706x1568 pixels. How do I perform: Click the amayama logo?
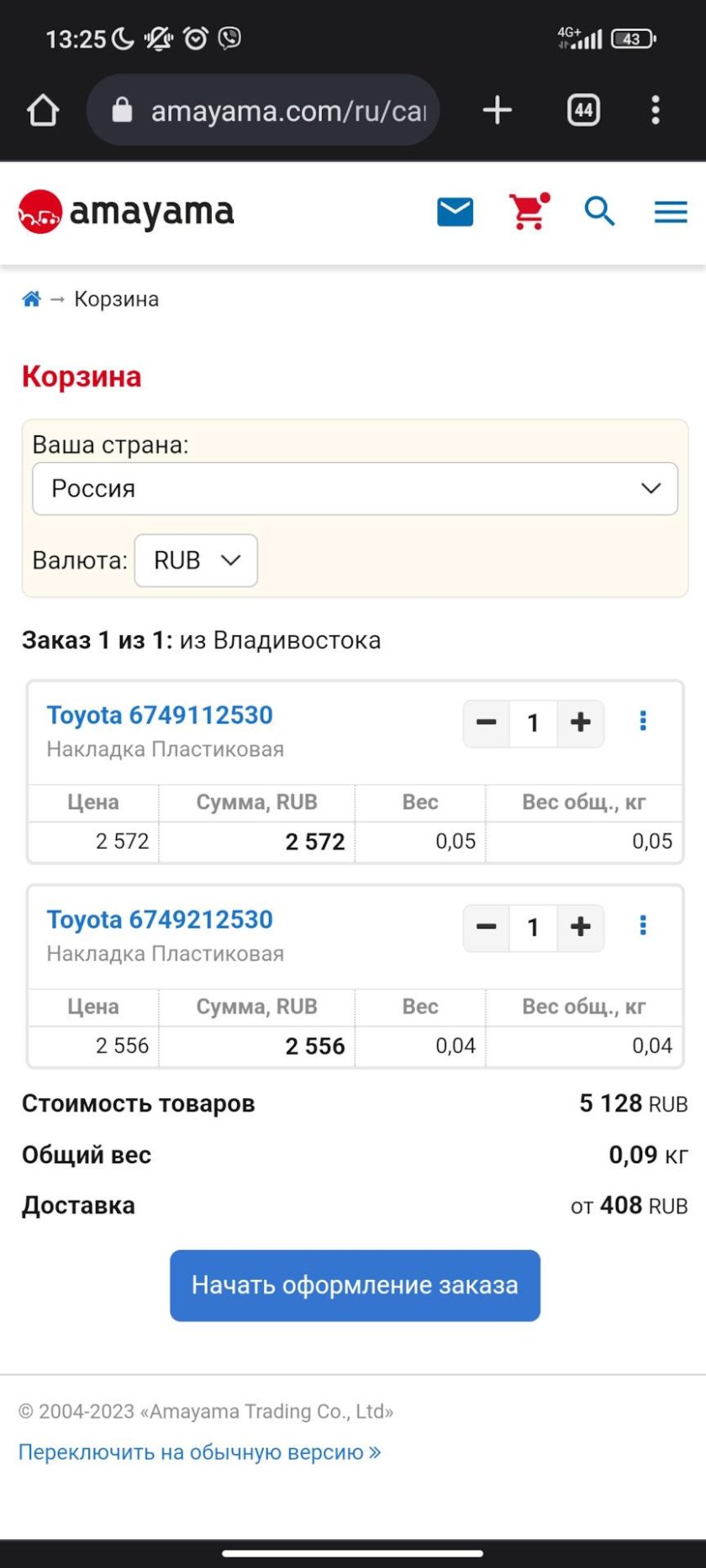pos(126,212)
